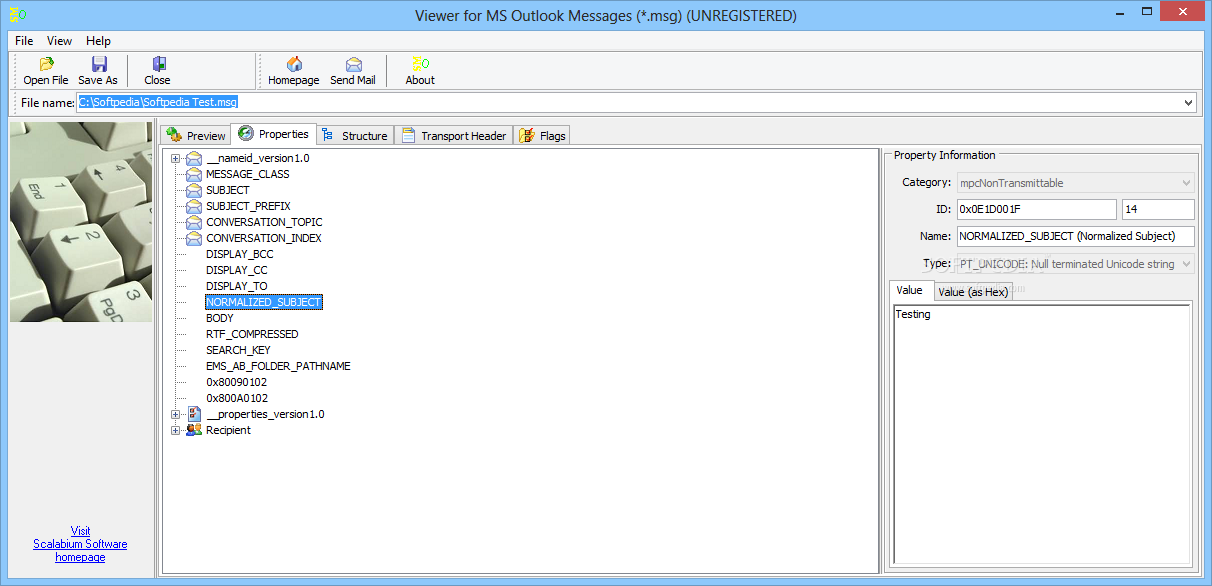
Task: Open the File menu
Action: pyautogui.click(x=24, y=41)
